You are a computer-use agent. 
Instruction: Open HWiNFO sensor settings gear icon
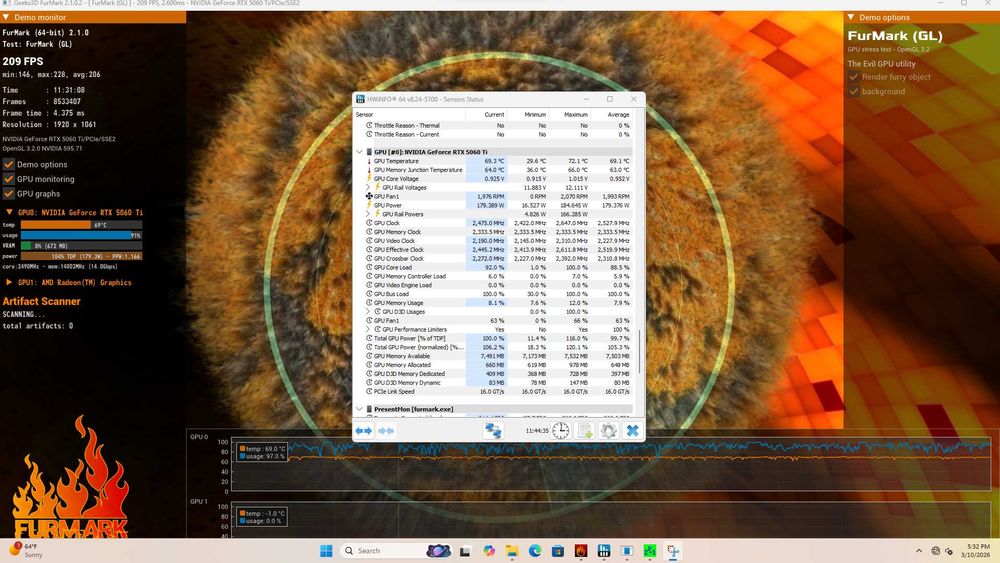coord(608,431)
